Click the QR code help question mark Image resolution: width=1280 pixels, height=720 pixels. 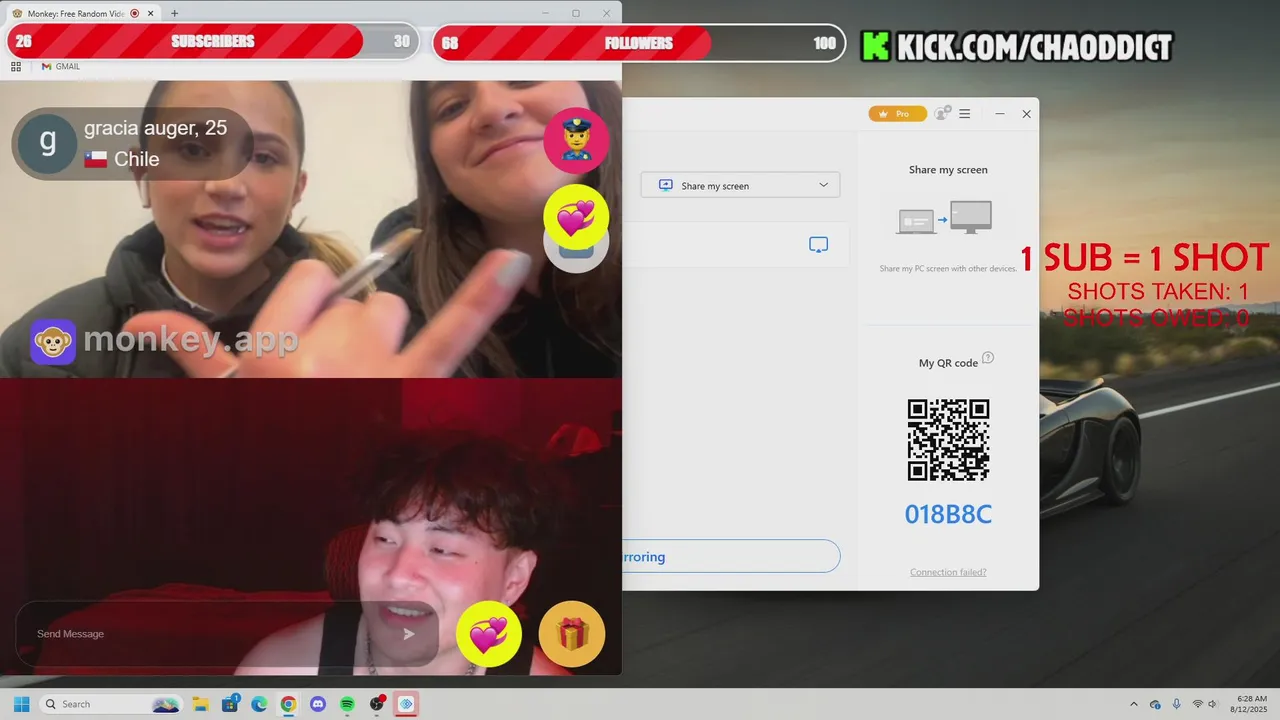tap(988, 358)
